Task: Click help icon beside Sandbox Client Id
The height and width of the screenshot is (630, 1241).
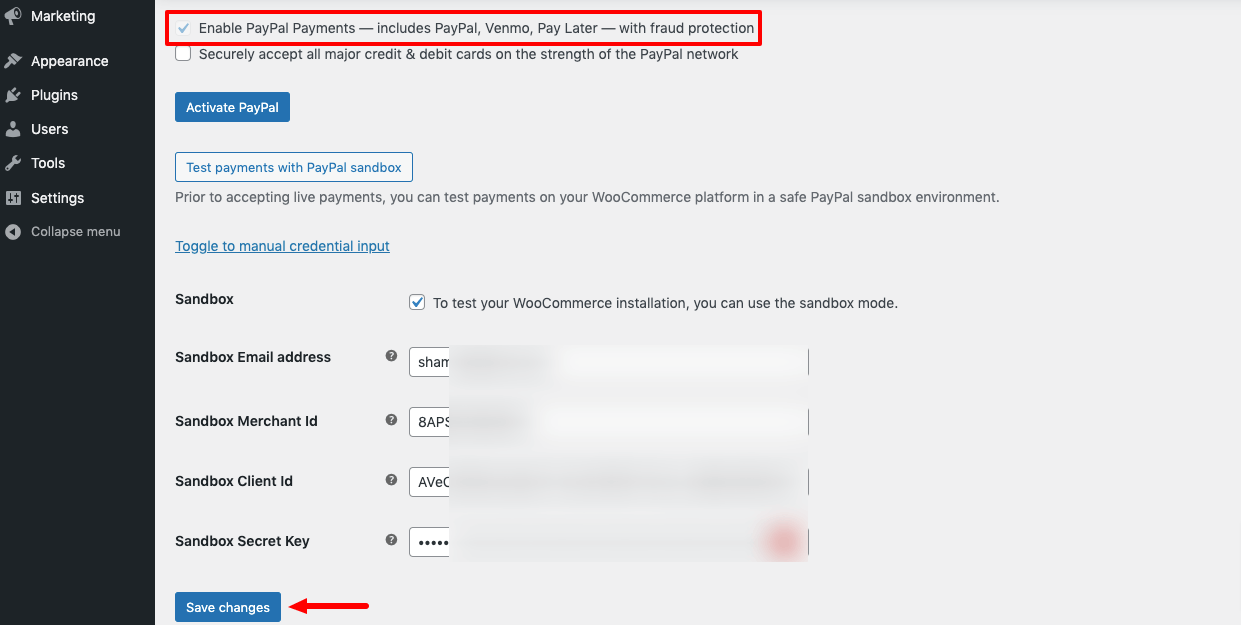Action: pos(391,480)
